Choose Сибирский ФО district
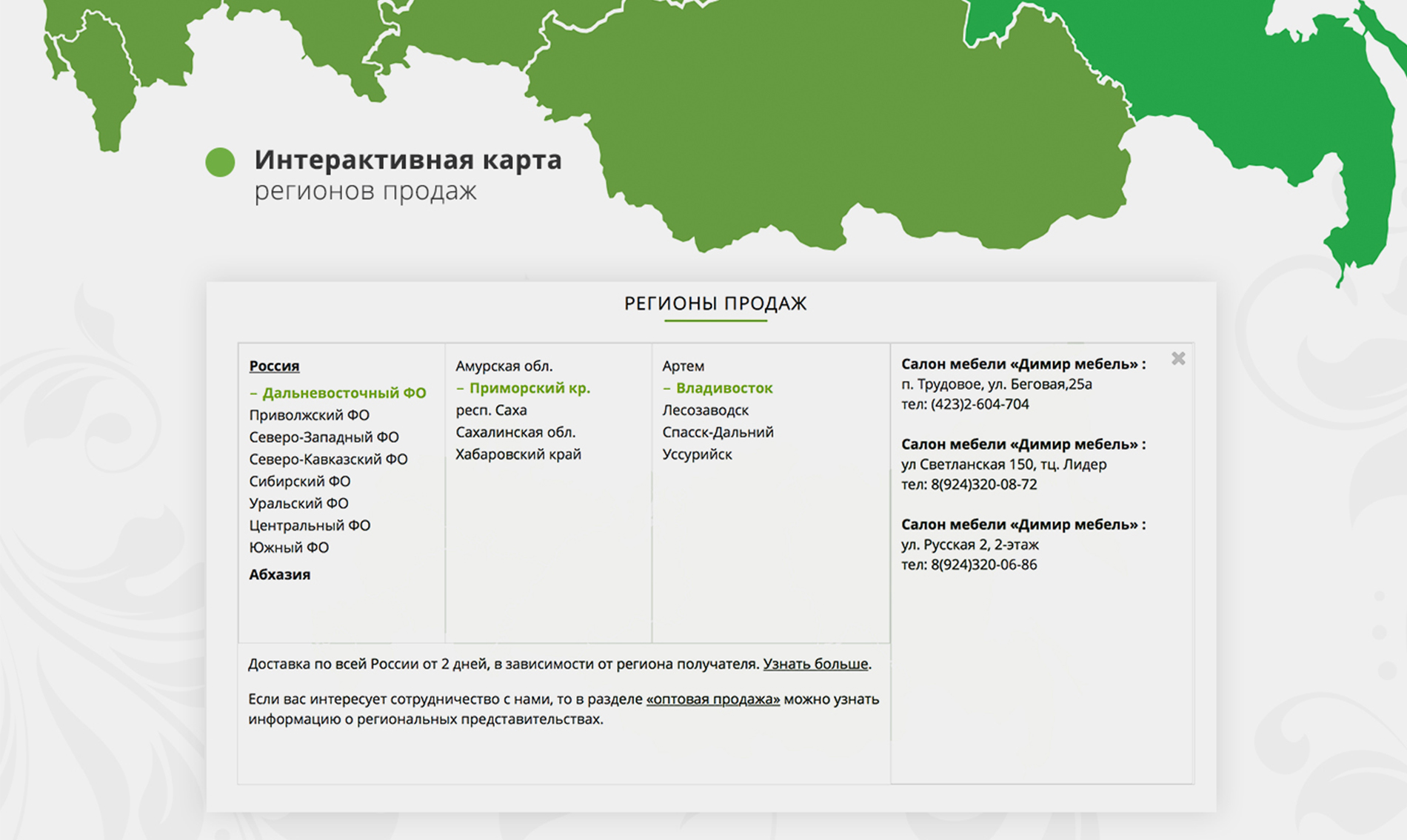This screenshot has height=840, width=1407. pos(299,481)
